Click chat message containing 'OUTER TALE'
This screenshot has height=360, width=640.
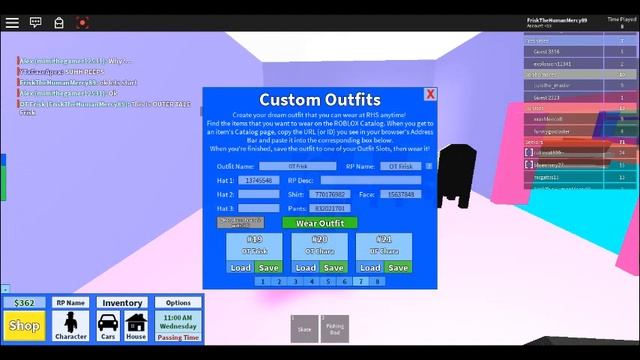tap(104, 108)
